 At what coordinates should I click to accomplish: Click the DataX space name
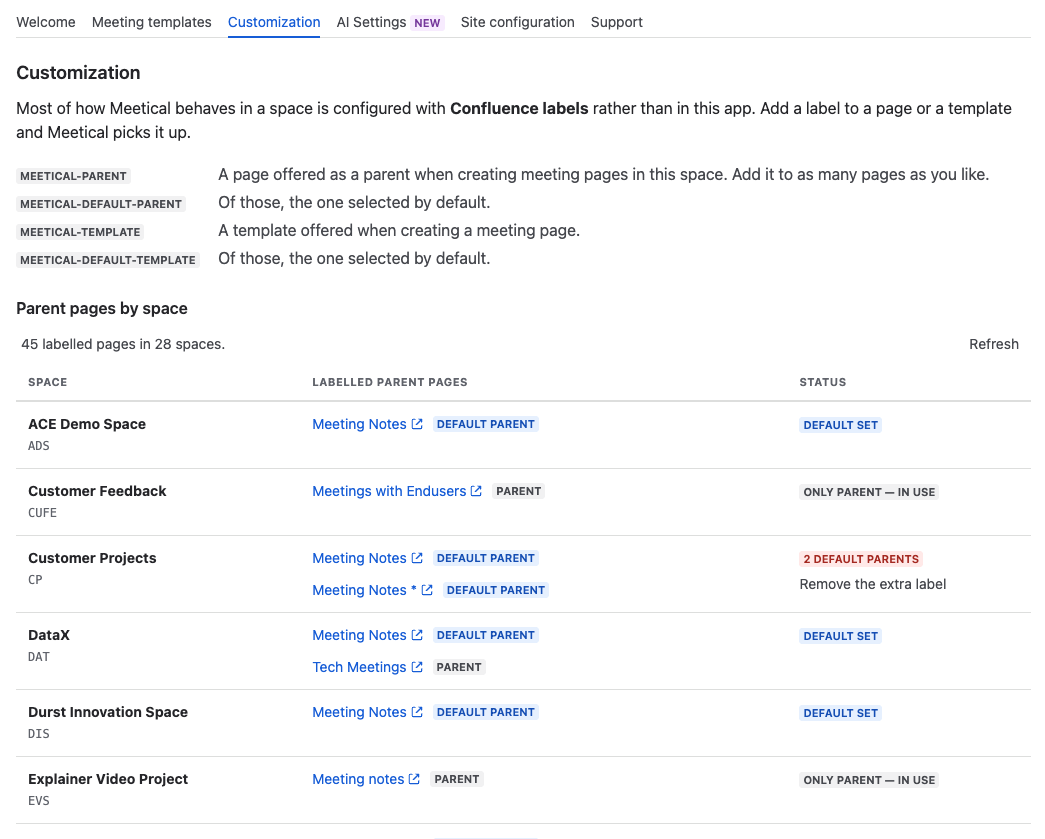(49, 635)
